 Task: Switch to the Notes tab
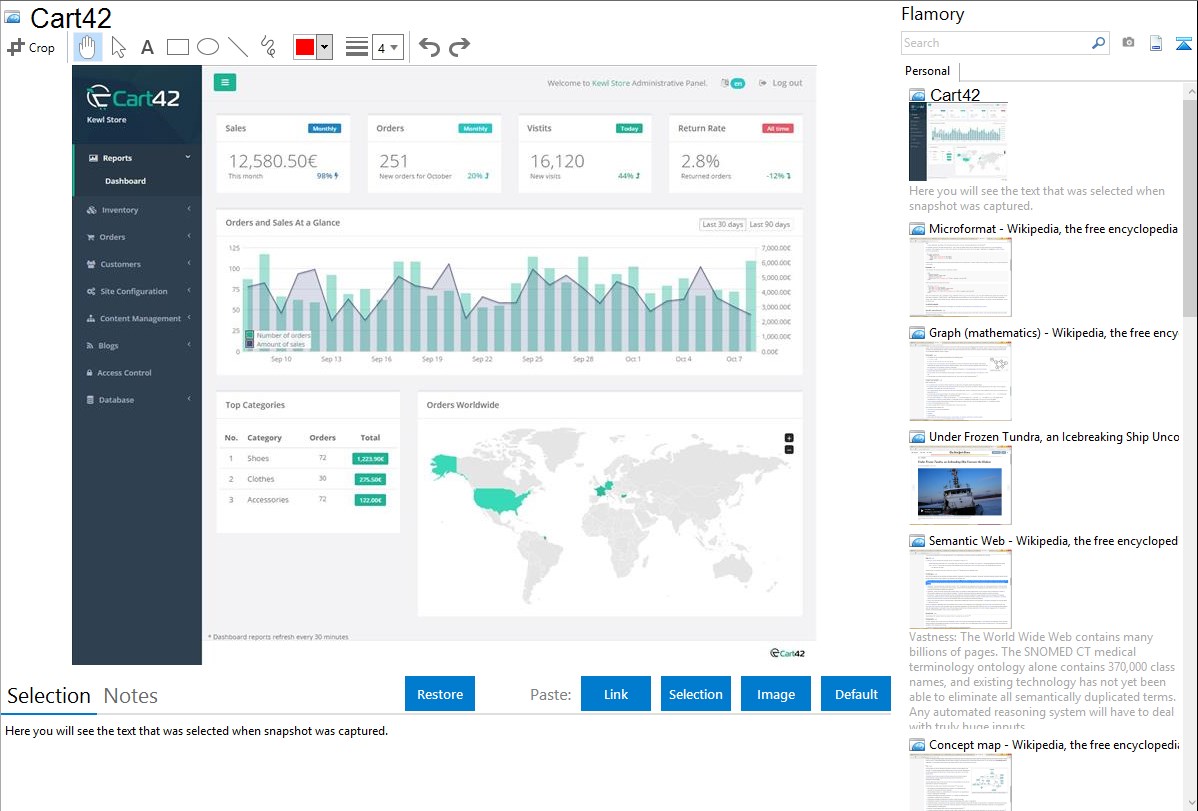[x=131, y=696]
